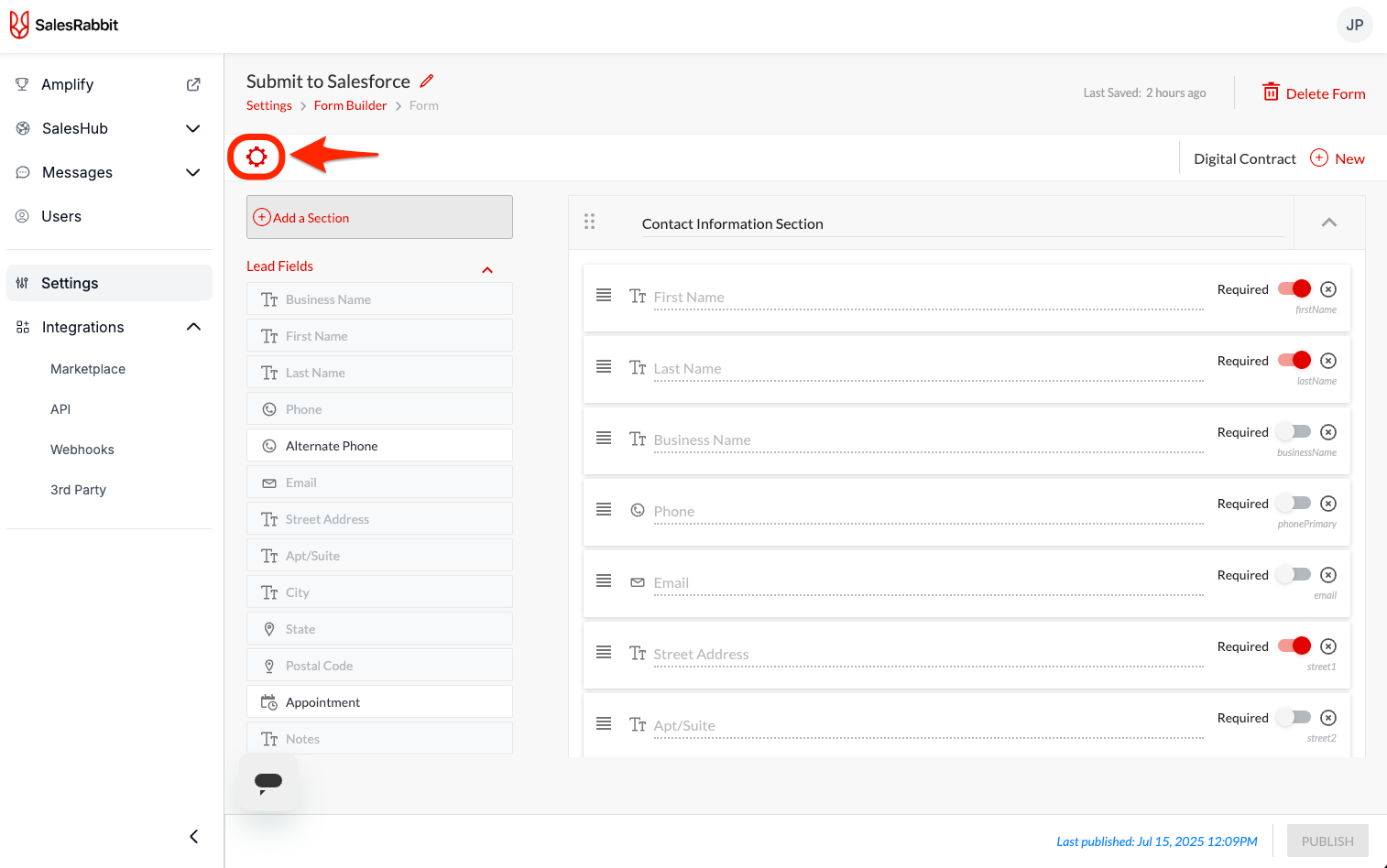Grab the Business Name row reorder handle

tap(604, 438)
